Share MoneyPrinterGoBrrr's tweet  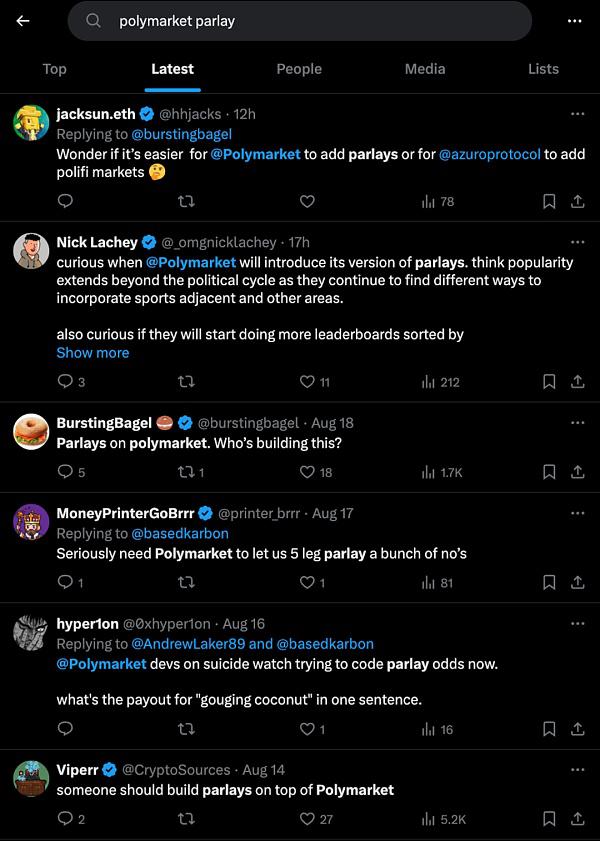click(x=577, y=582)
